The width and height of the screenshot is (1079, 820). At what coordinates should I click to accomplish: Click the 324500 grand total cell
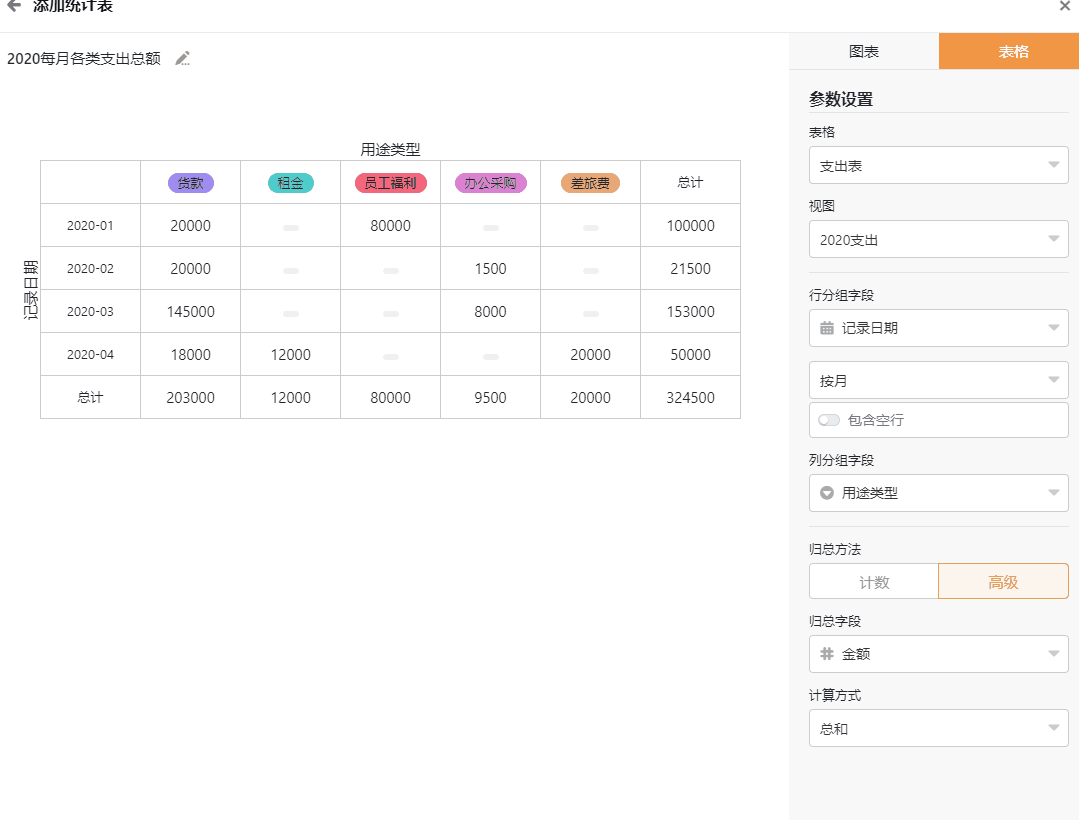coord(690,398)
